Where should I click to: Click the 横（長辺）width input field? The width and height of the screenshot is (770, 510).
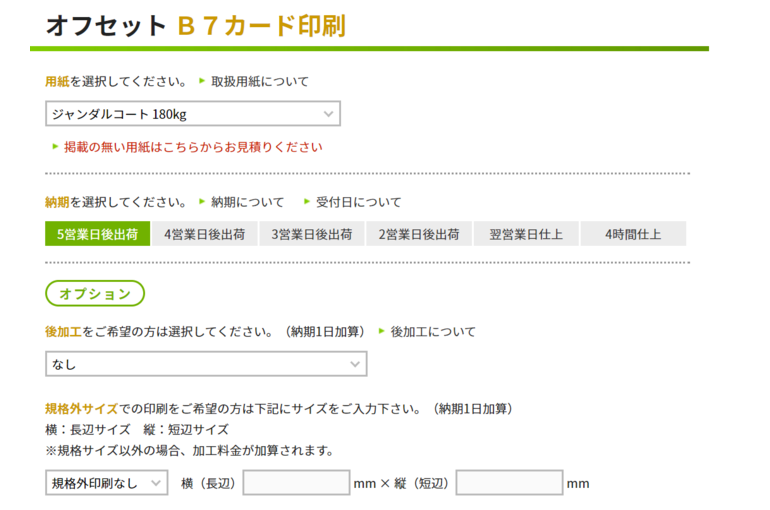pos(296,483)
